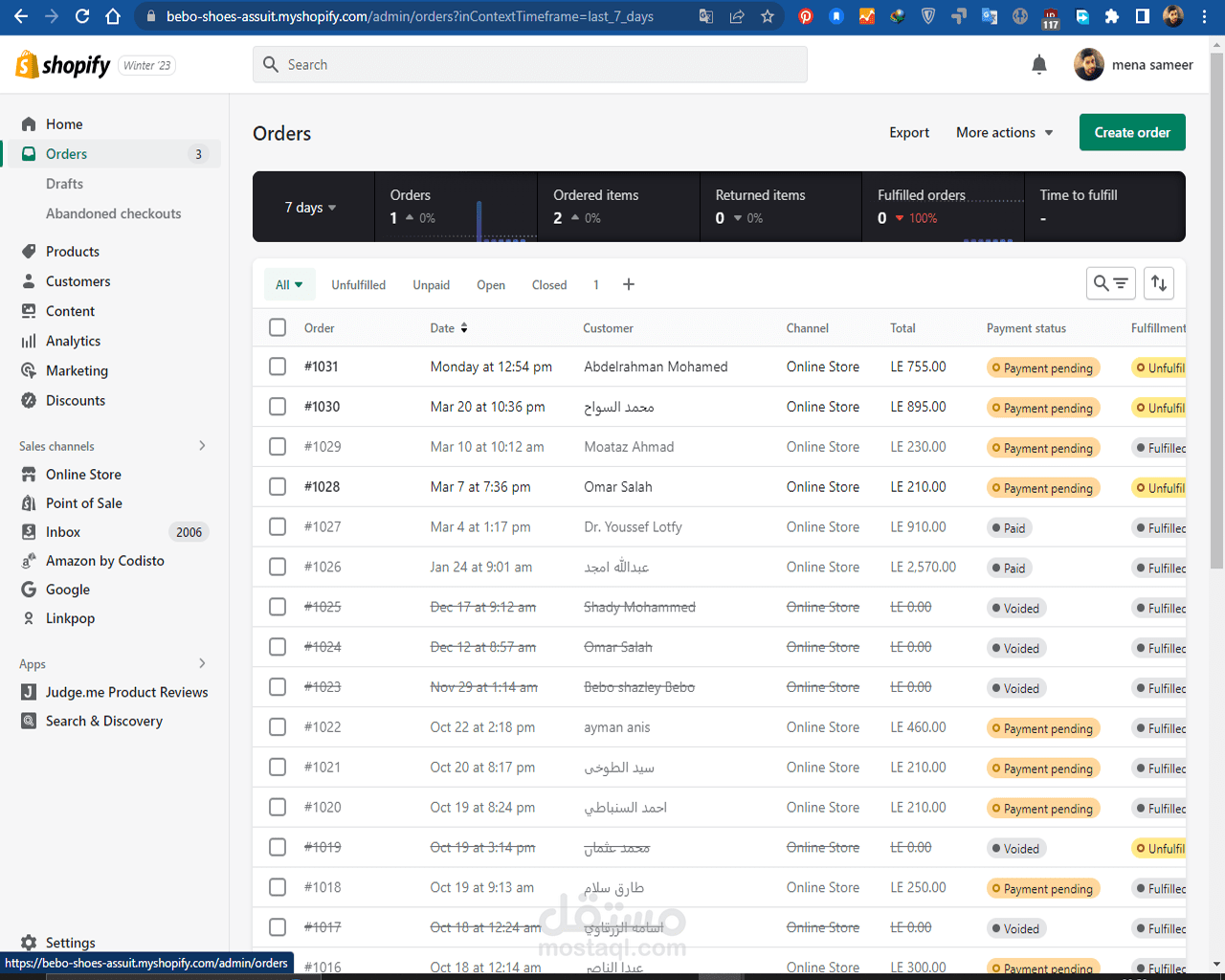The width and height of the screenshot is (1225, 980).
Task: Click the notifications bell icon
Action: coord(1039,65)
